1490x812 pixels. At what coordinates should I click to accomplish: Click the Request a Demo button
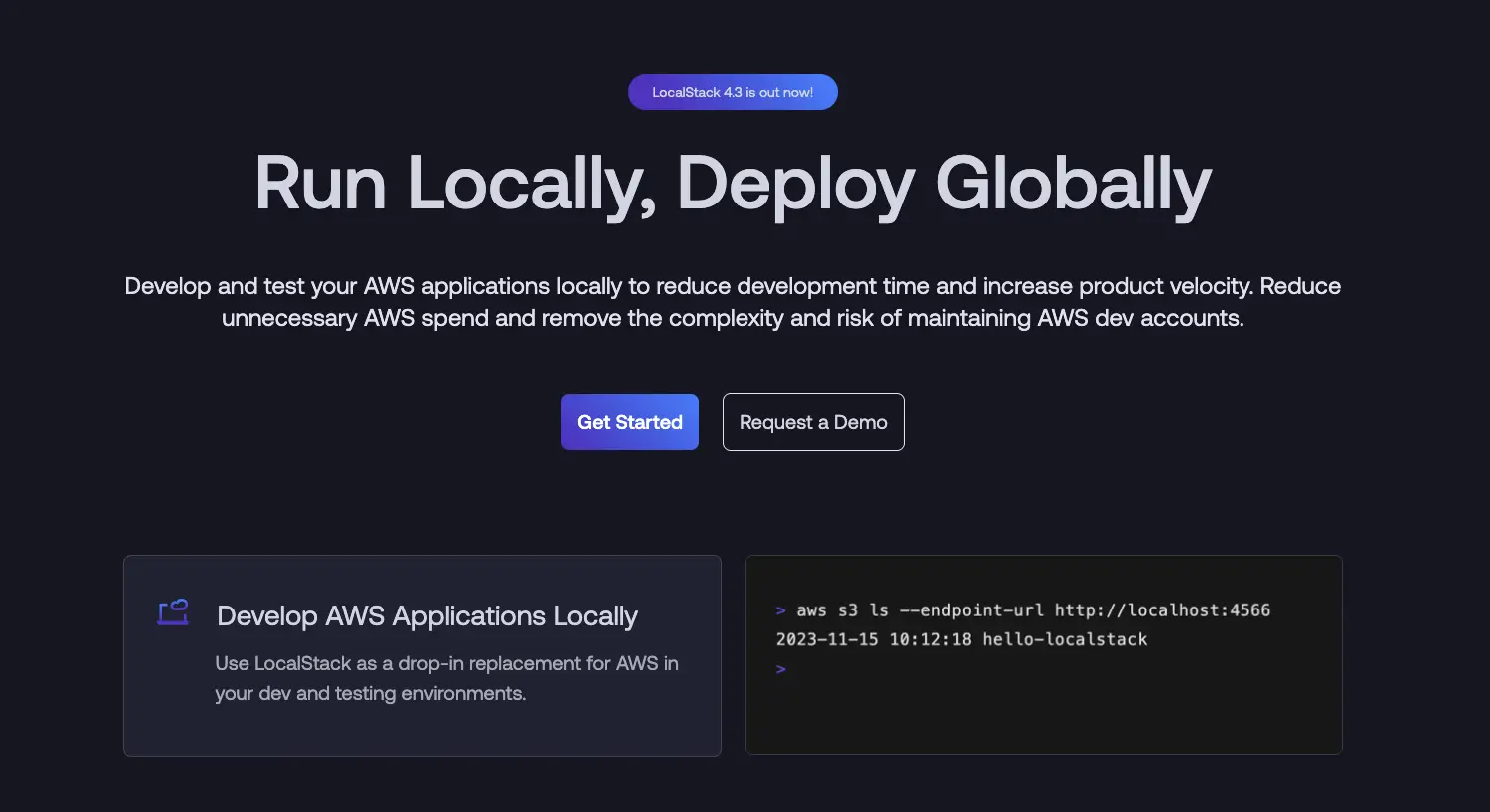tap(813, 422)
